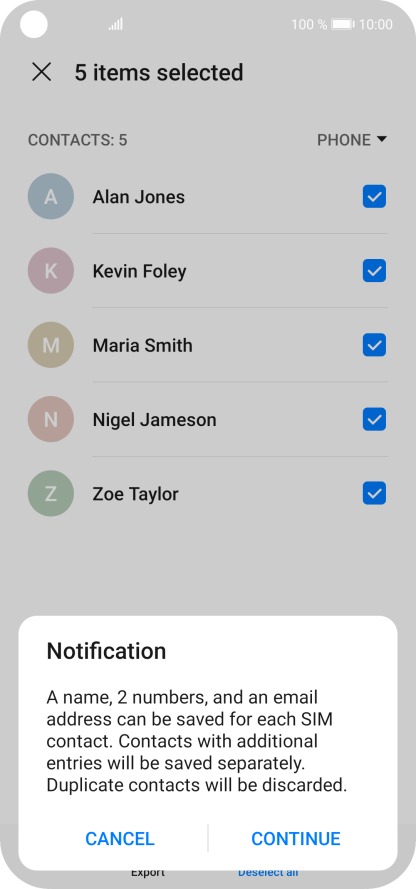Tap CANCEL in the notification dialog
This screenshot has width=416, height=889.
click(x=120, y=839)
